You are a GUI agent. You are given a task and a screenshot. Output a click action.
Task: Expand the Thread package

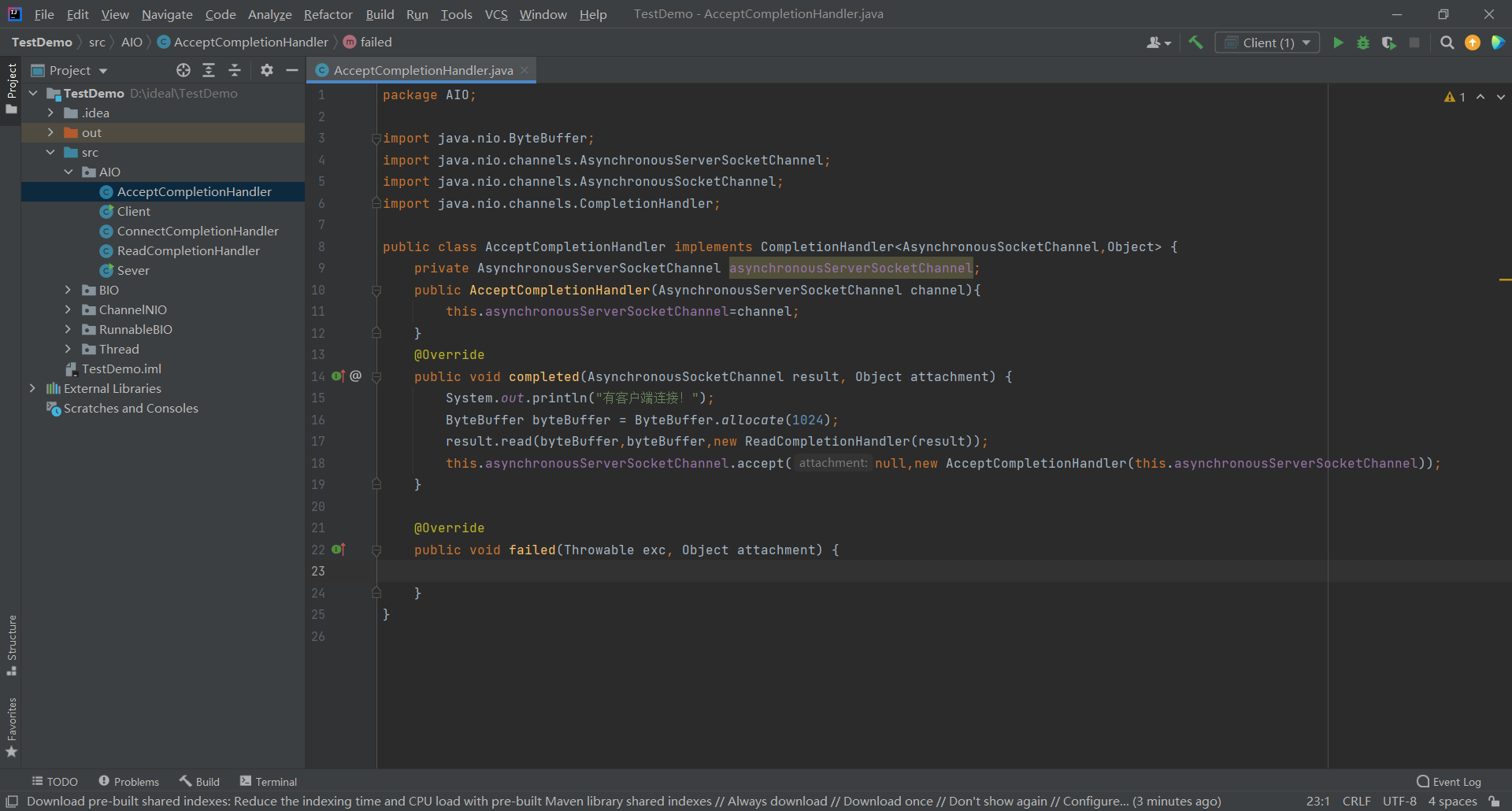(x=68, y=349)
